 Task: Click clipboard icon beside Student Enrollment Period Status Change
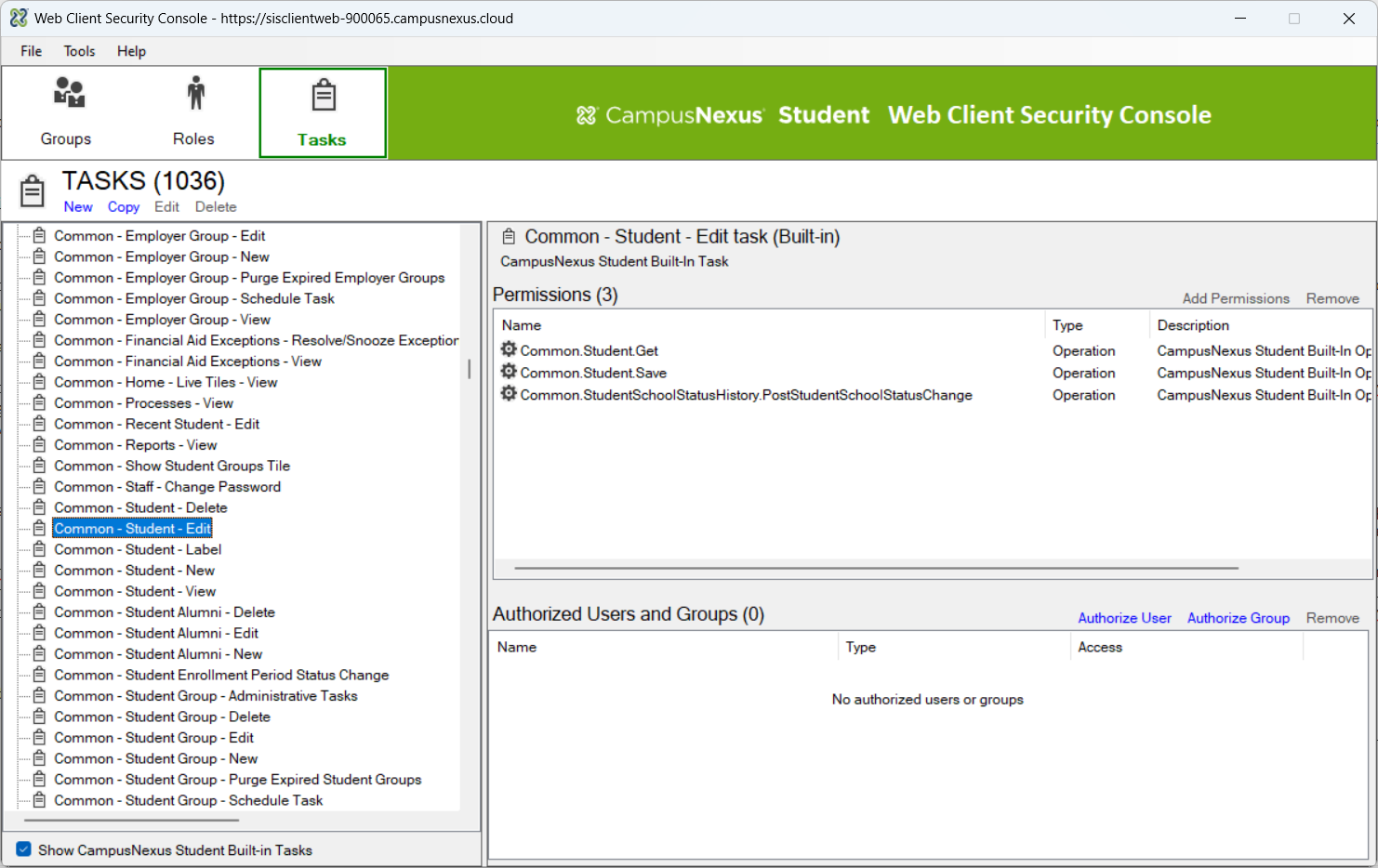point(39,675)
